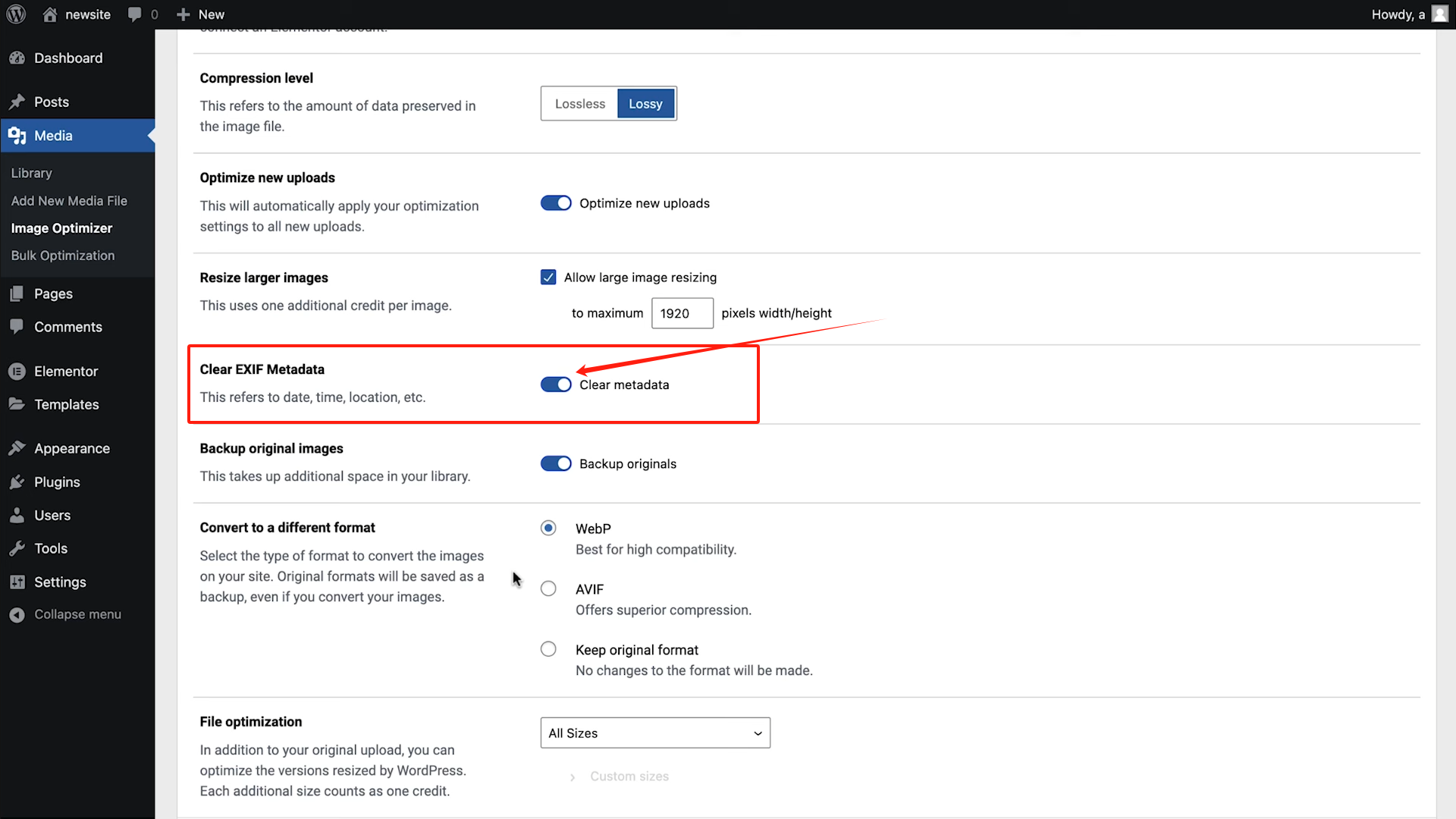The width and height of the screenshot is (1456, 819).
Task: Disable the Clear metadata toggle
Action: (x=556, y=384)
